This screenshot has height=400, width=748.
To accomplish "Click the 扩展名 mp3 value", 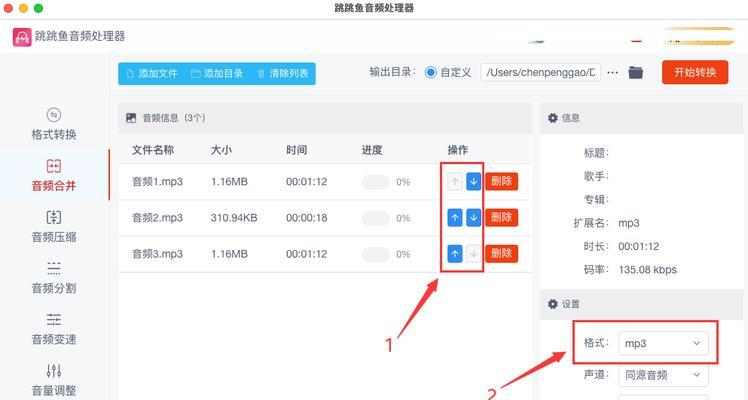I will (x=629, y=223).
